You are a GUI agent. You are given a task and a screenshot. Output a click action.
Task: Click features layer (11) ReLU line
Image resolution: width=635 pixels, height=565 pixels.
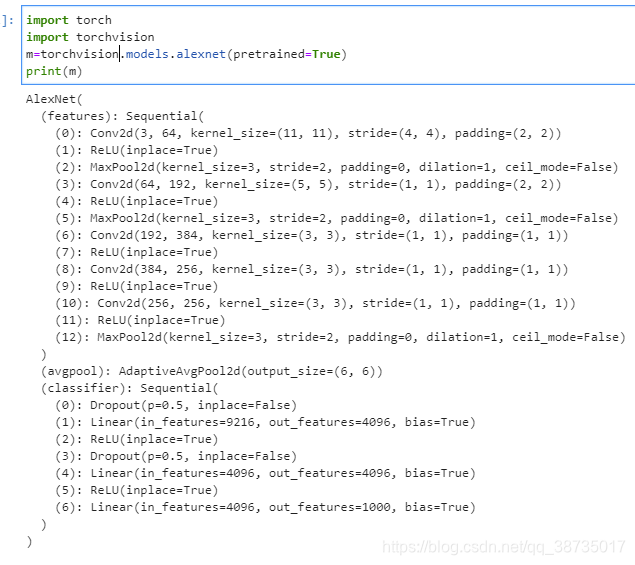(140, 320)
